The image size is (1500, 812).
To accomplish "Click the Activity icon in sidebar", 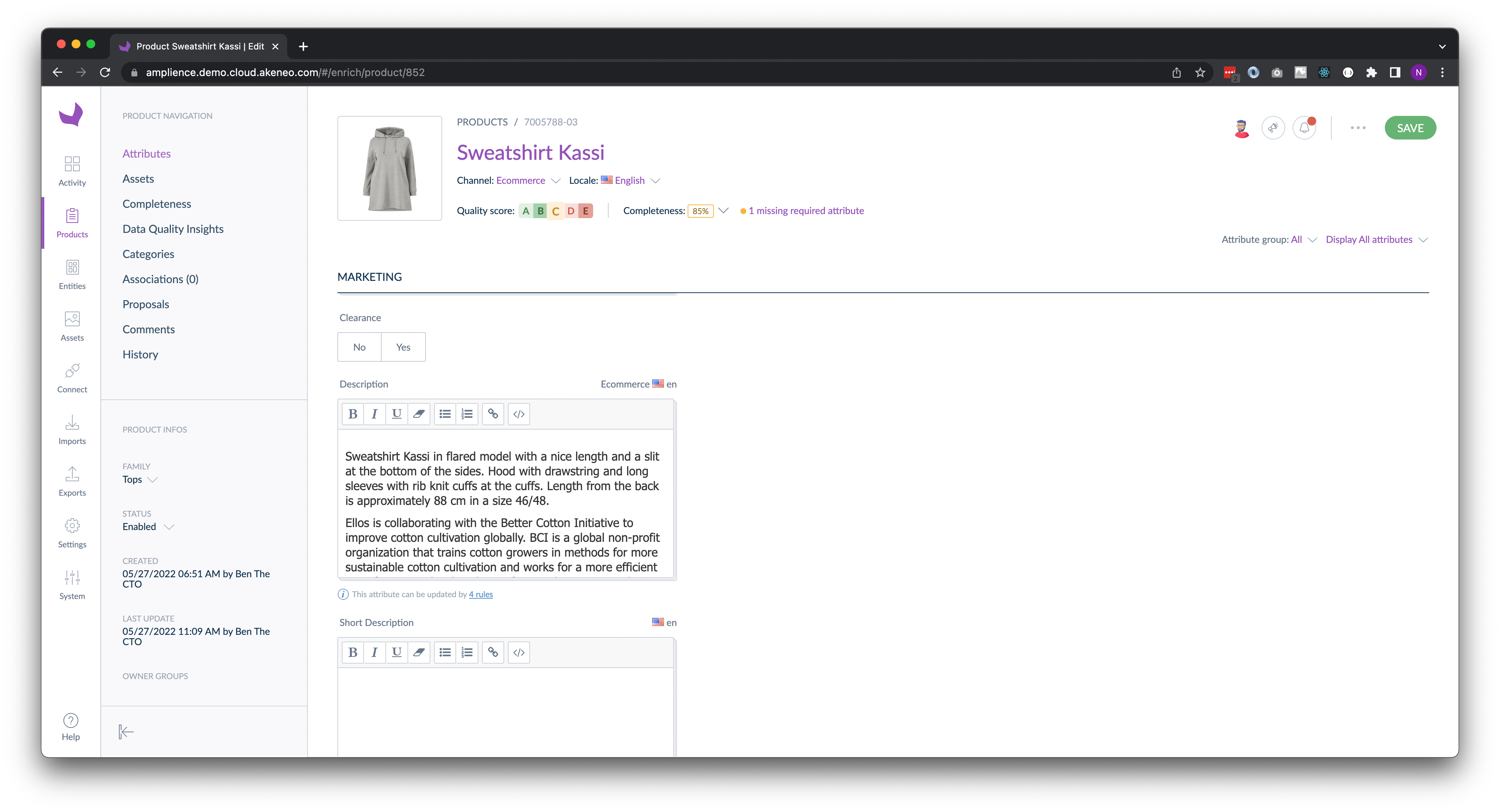I will (x=72, y=170).
